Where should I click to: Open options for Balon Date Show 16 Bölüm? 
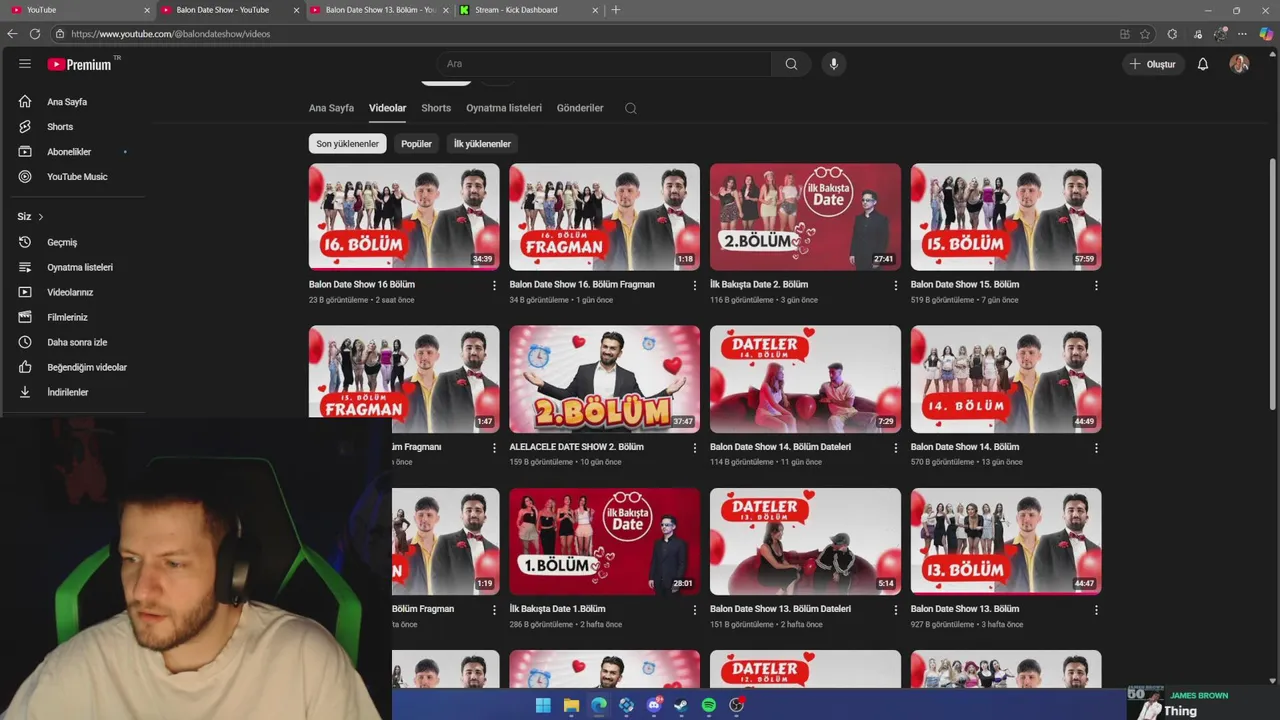tap(494, 285)
